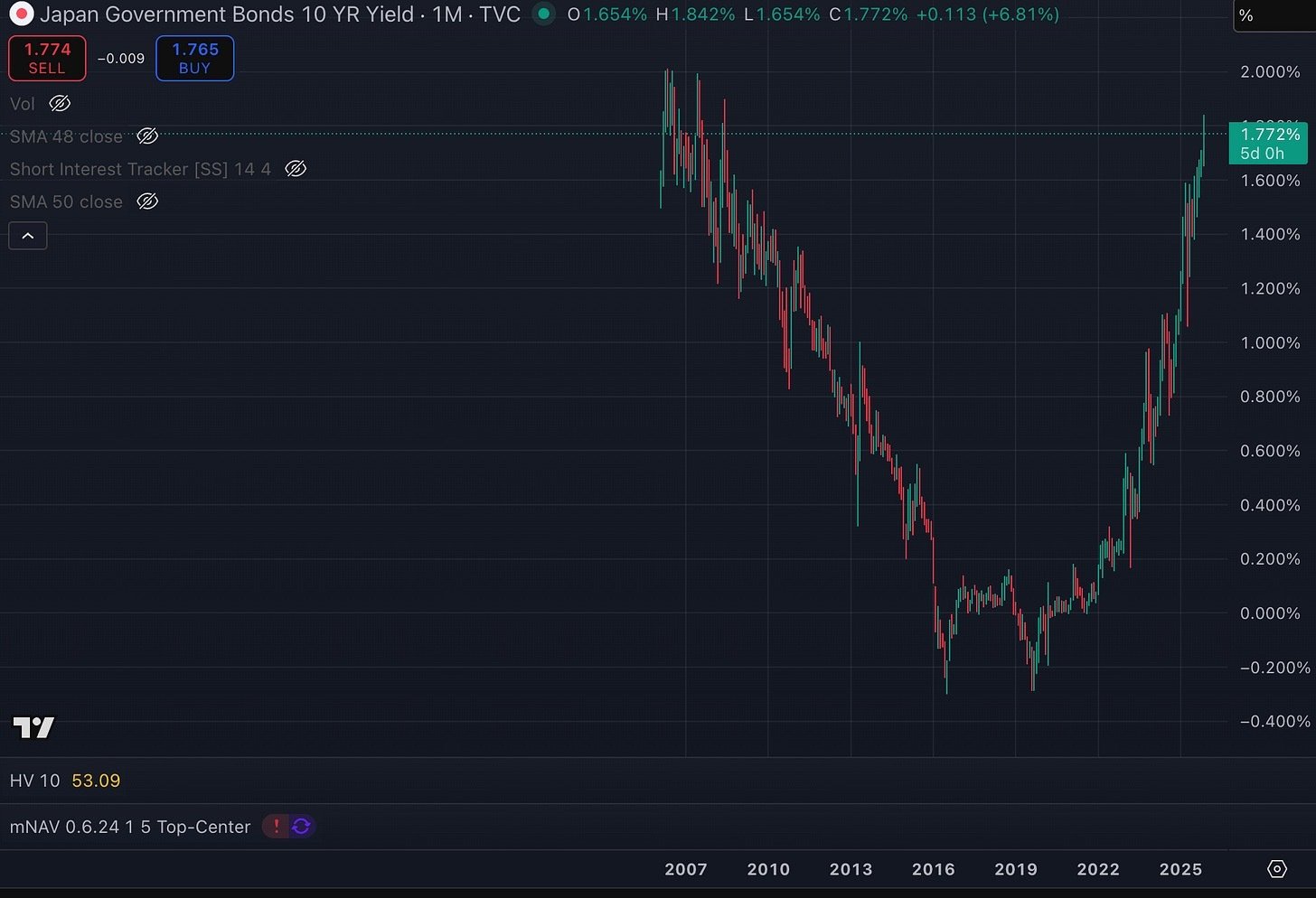Show the hidden Vol indicator
This screenshot has height=898, width=1316.
[60, 103]
